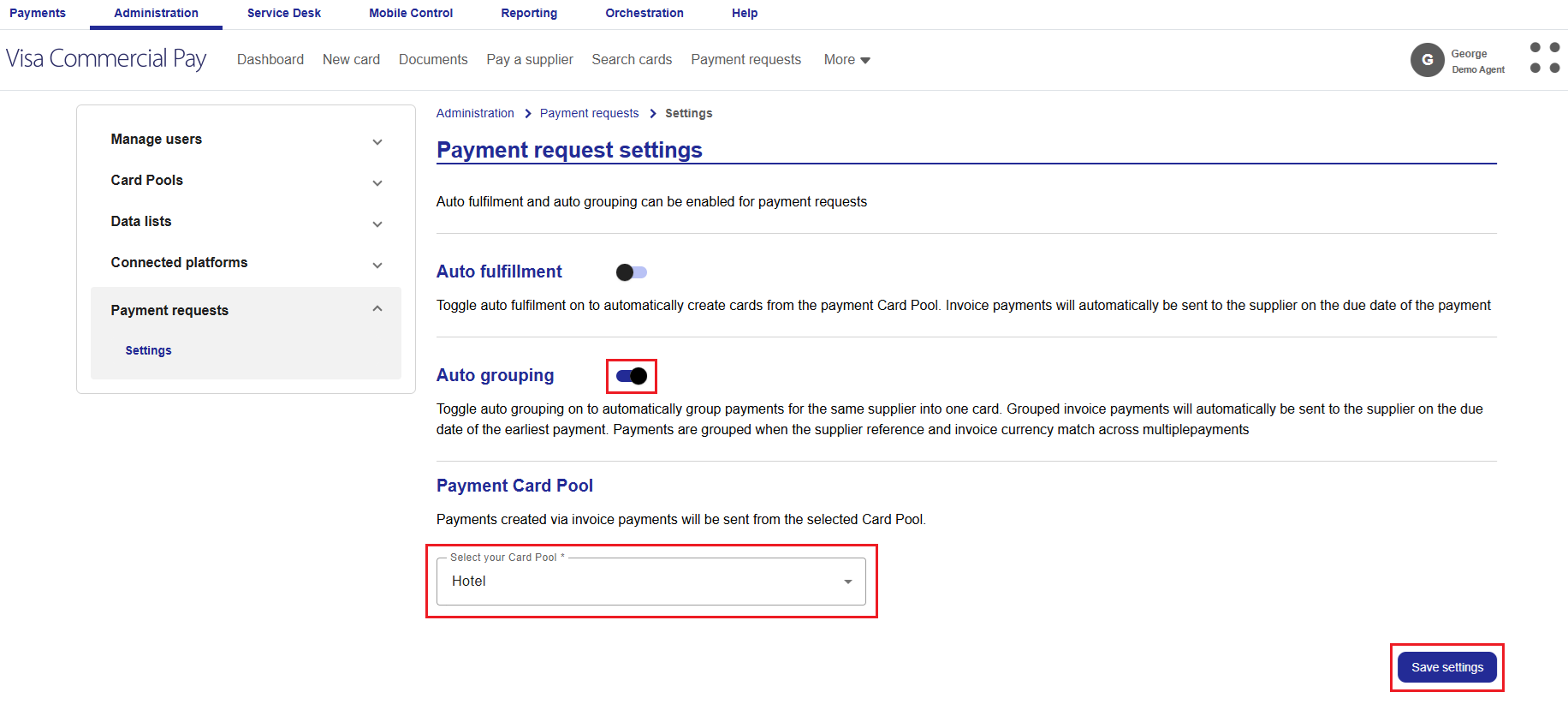Switch to the Mobile Control tab

pos(411,13)
